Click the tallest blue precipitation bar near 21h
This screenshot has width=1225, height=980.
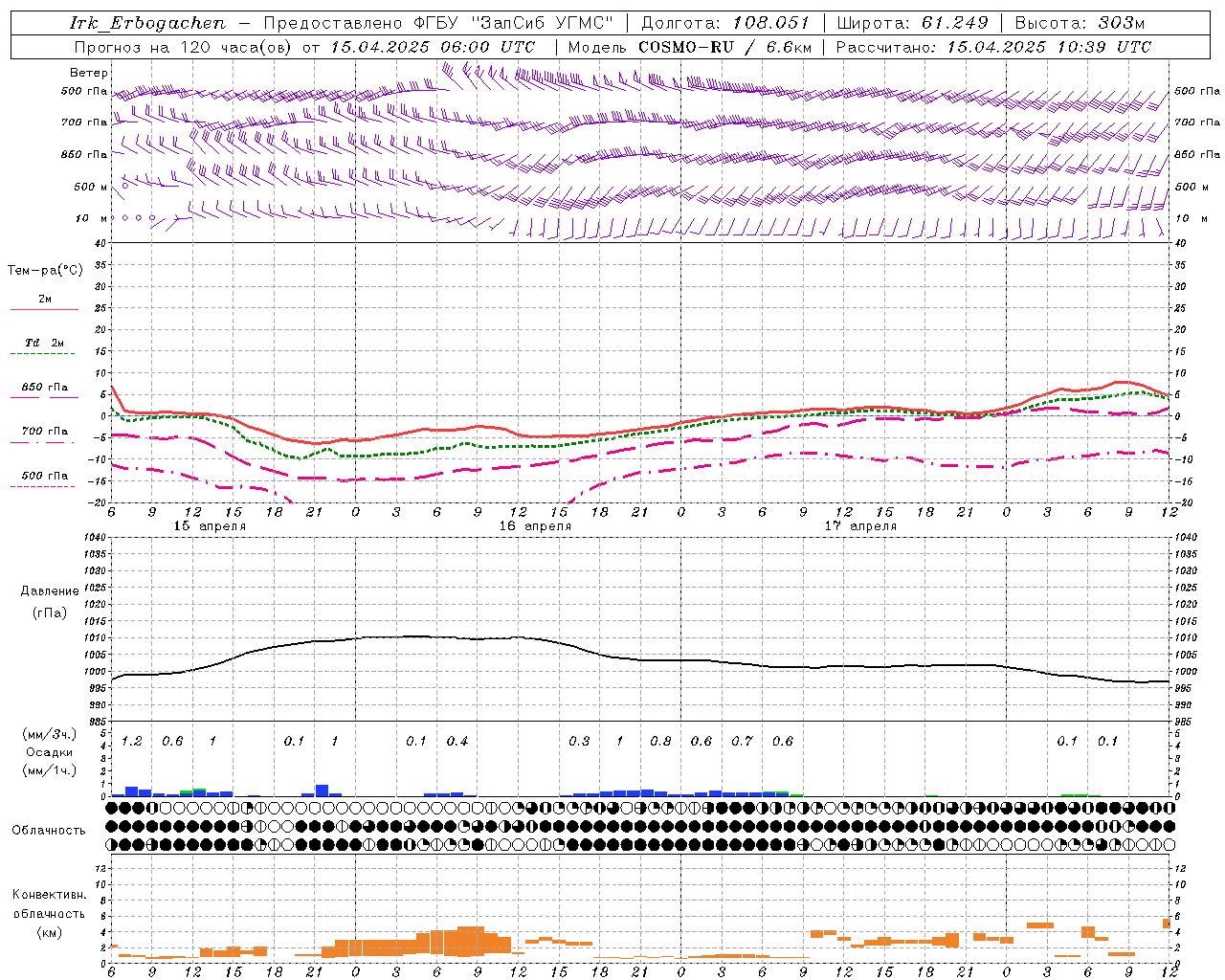coord(323,791)
